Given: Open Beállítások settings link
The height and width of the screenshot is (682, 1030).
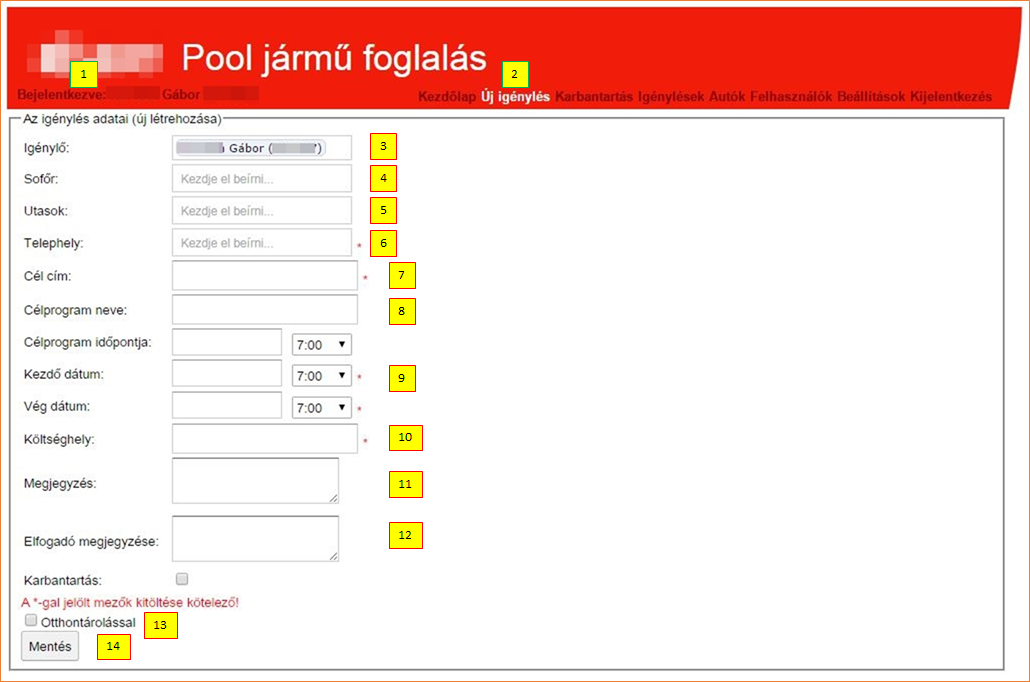Looking at the screenshot, I should pyautogui.click(x=871, y=97).
